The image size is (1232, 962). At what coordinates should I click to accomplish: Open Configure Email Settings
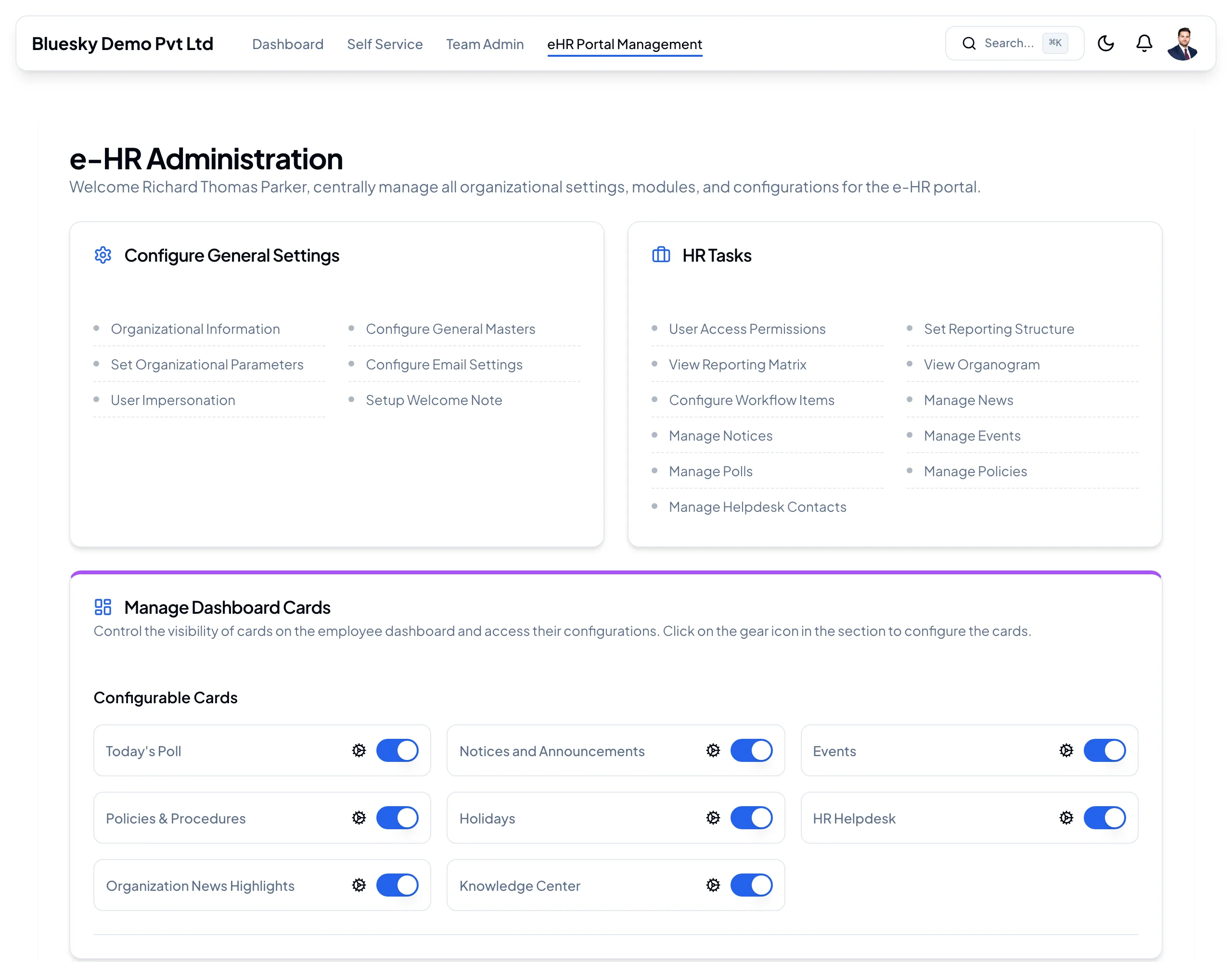[445, 364]
